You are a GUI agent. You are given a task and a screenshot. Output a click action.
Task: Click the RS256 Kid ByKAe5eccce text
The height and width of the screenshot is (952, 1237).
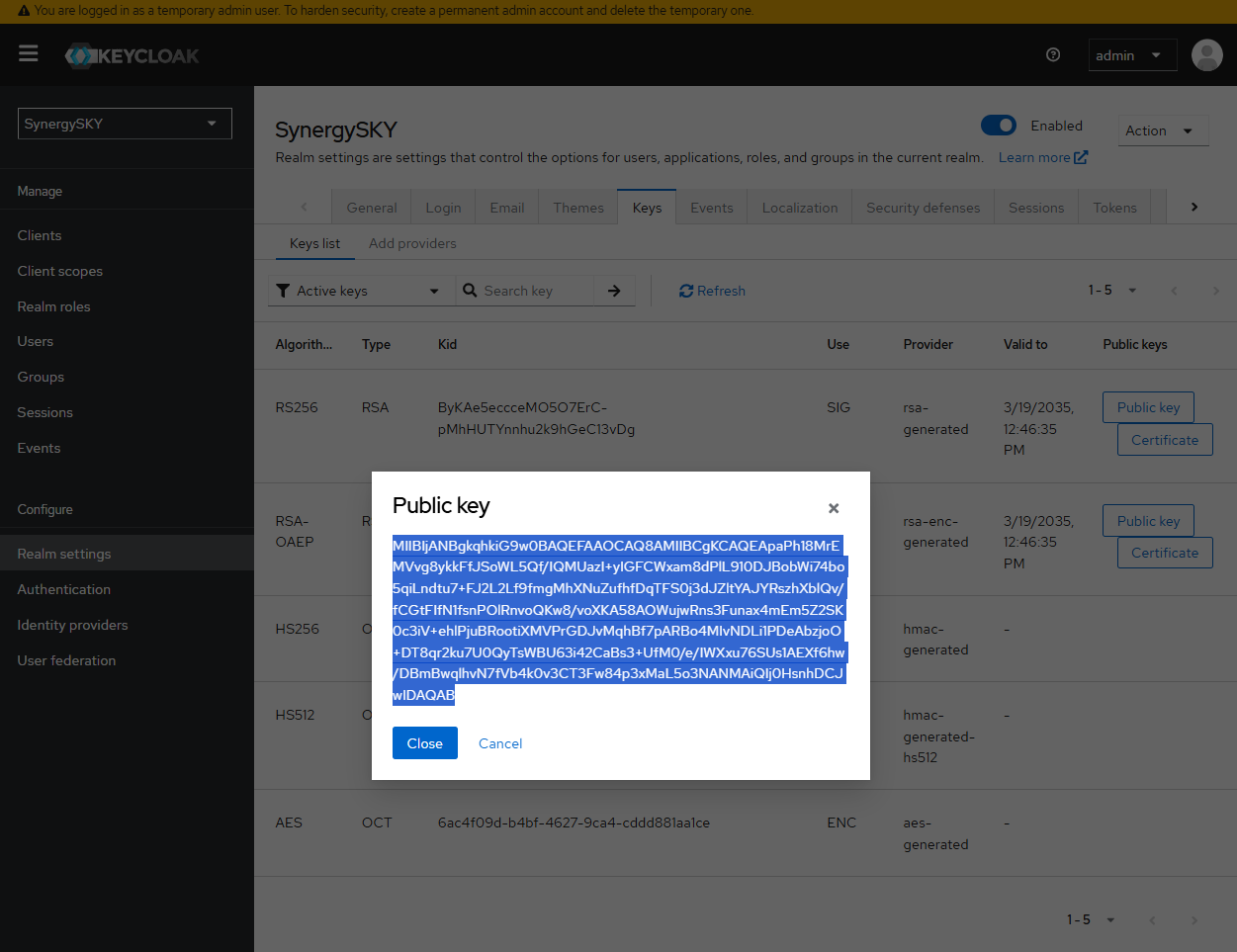(x=536, y=418)
